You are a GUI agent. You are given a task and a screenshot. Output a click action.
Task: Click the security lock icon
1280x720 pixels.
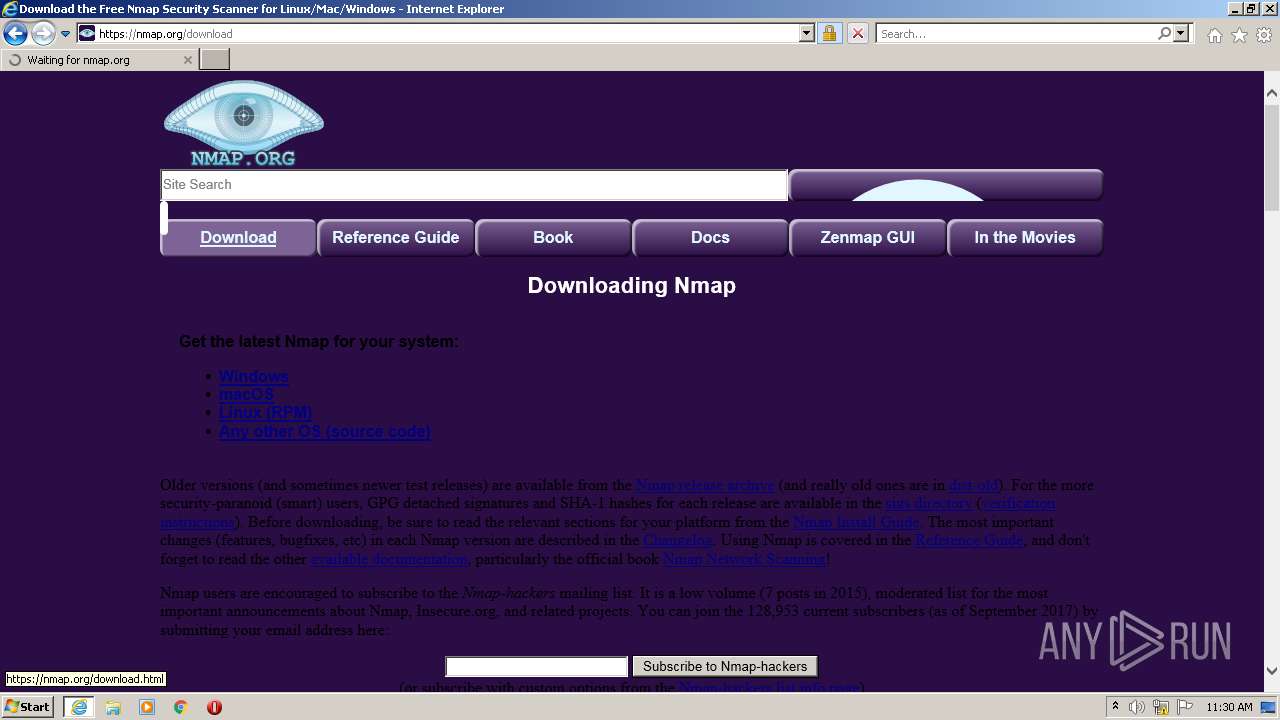[x=829, y=34]
